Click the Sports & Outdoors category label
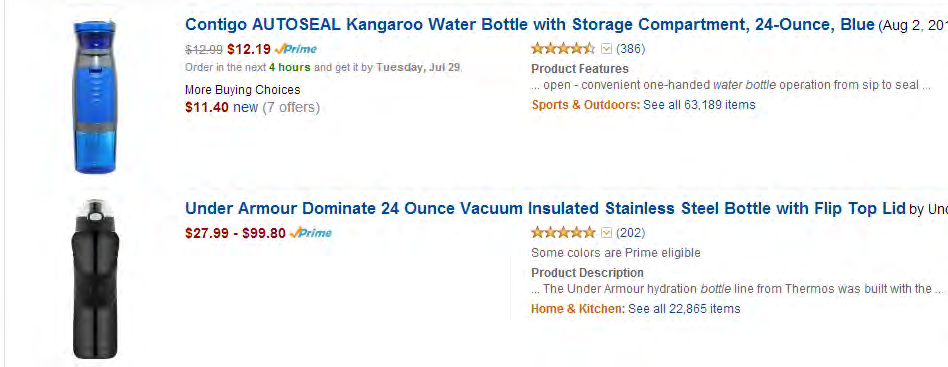The height and width of the screenshot is (367, 948). 585,105
